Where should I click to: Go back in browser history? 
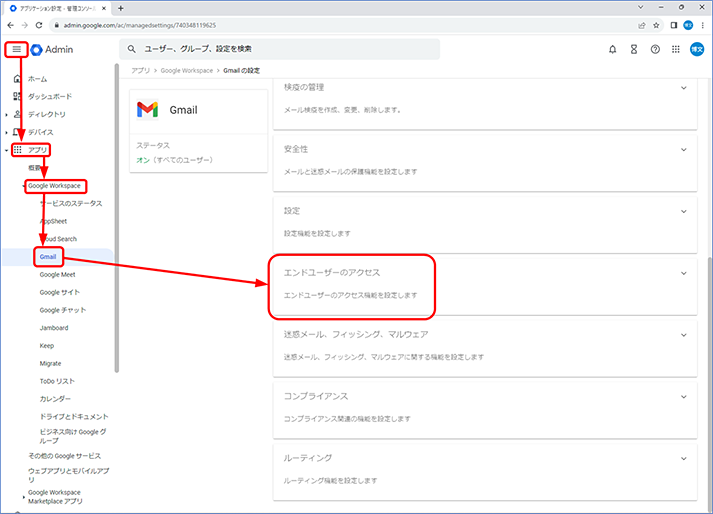[10, 25]
